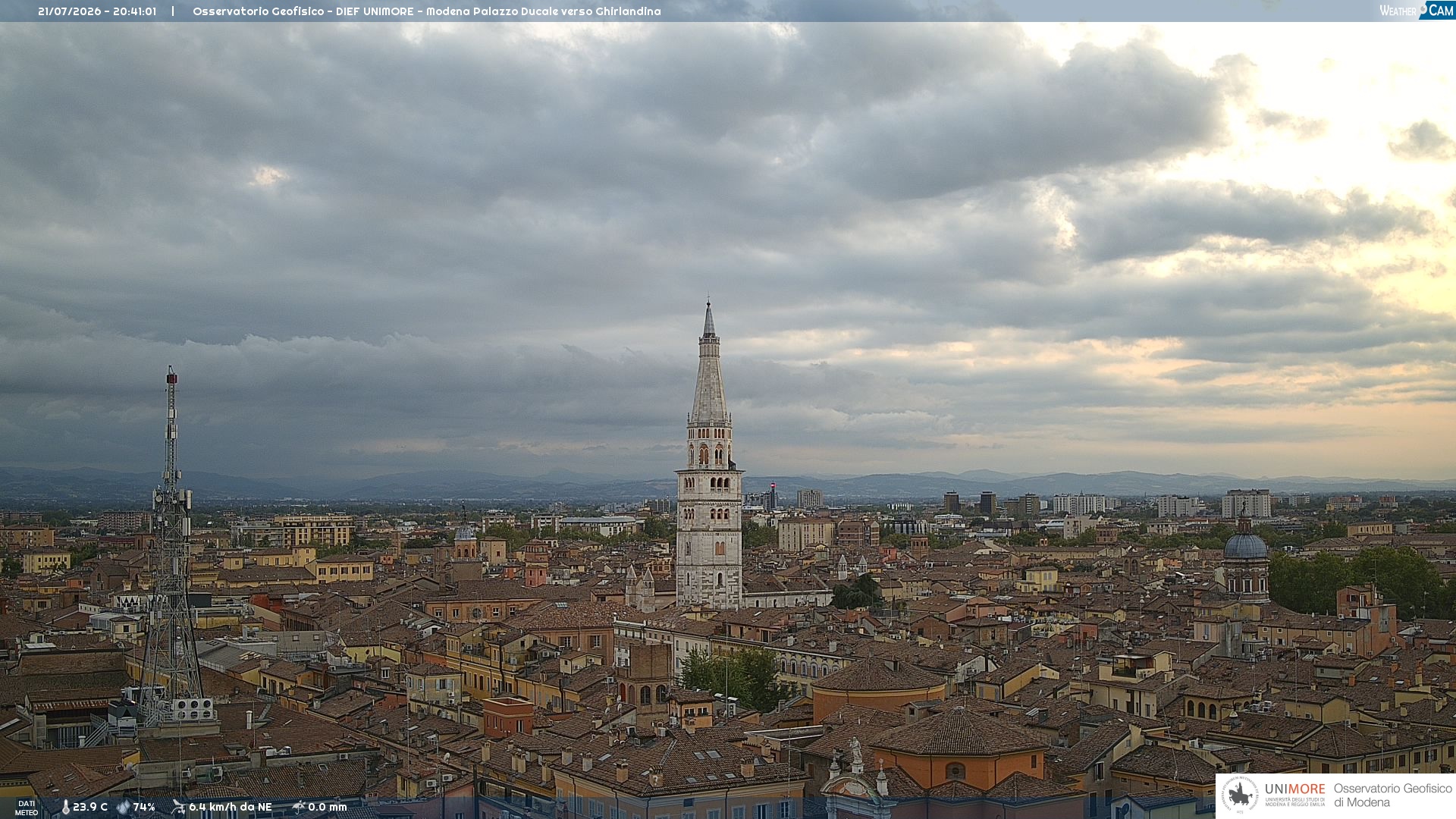The width and height of the screenshot is (1456, 819).
Task: Click the rain umbrella precipitation icon
Action: click(299, 808)
